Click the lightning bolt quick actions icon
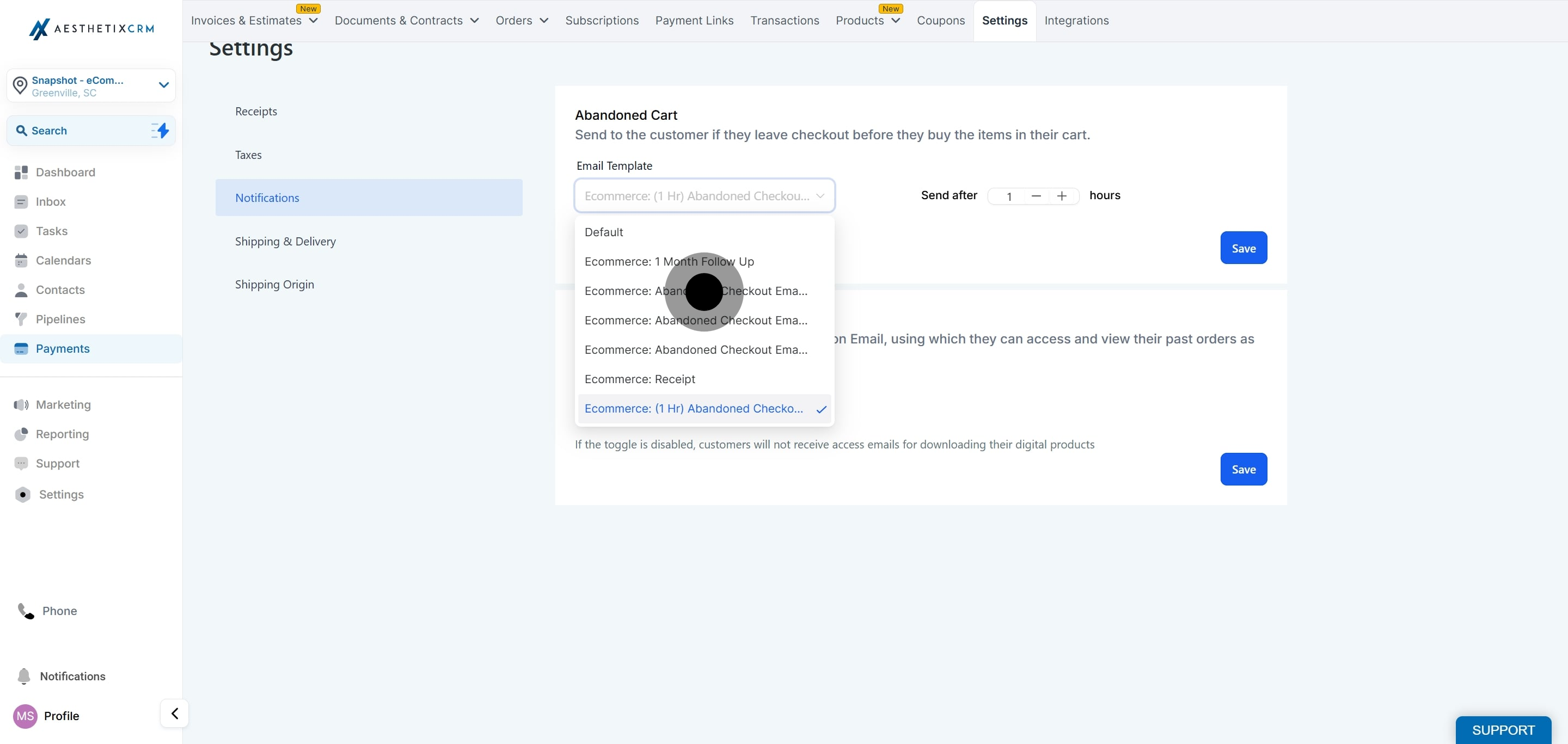1568x744 pixels. [x=161, y=130]
